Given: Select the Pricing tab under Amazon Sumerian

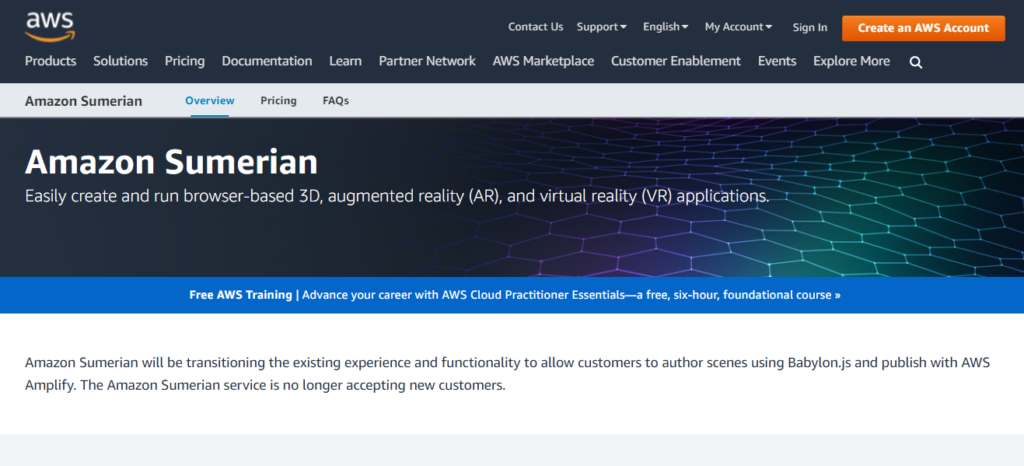Looking at the screenshot, I should 278,101.
